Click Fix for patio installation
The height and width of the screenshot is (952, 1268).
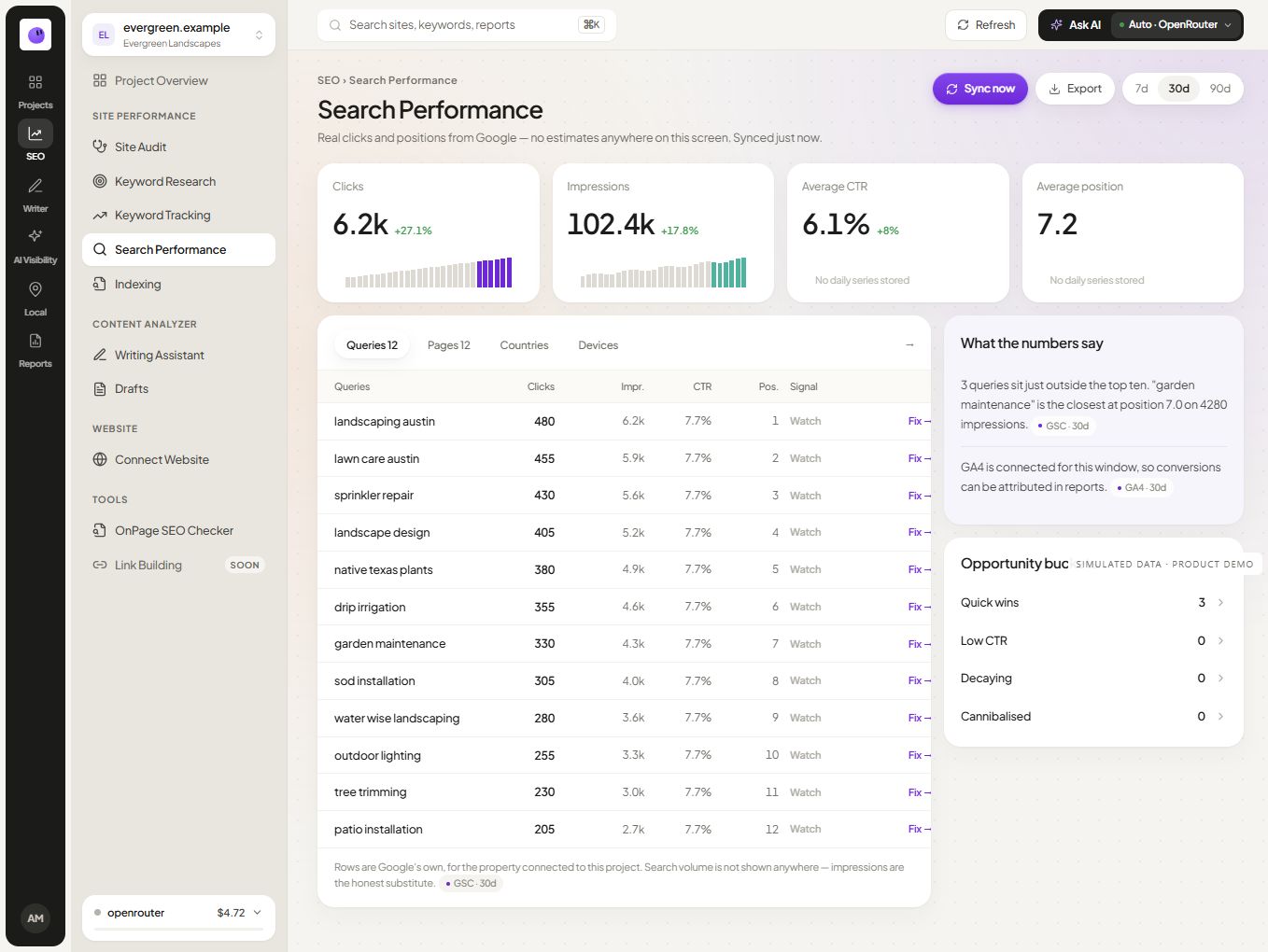pyautogui.click(x=919, y=830)
